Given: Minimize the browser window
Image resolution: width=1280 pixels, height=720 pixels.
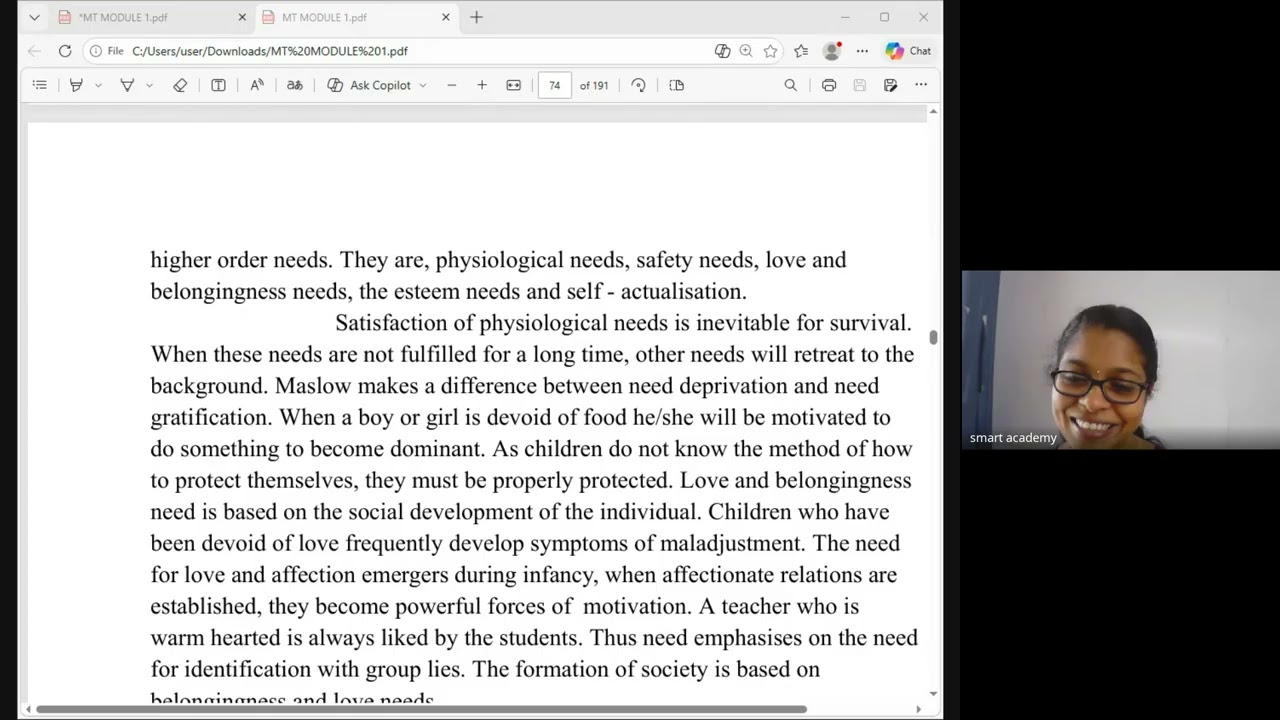Looking at the screenshot, I should (845, 17).
